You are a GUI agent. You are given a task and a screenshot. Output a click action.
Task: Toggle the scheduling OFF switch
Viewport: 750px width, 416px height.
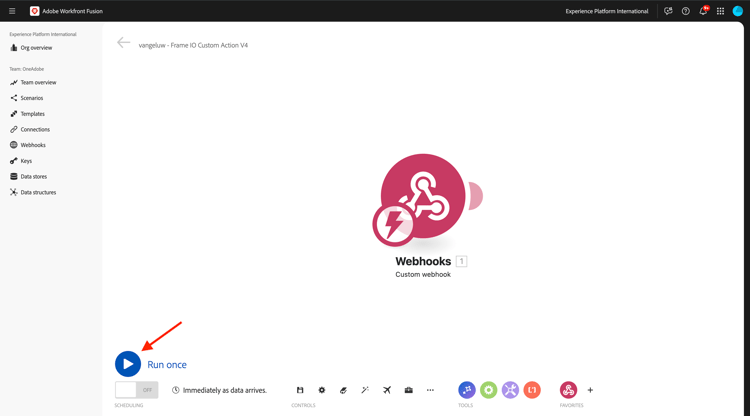coord(136,390)
